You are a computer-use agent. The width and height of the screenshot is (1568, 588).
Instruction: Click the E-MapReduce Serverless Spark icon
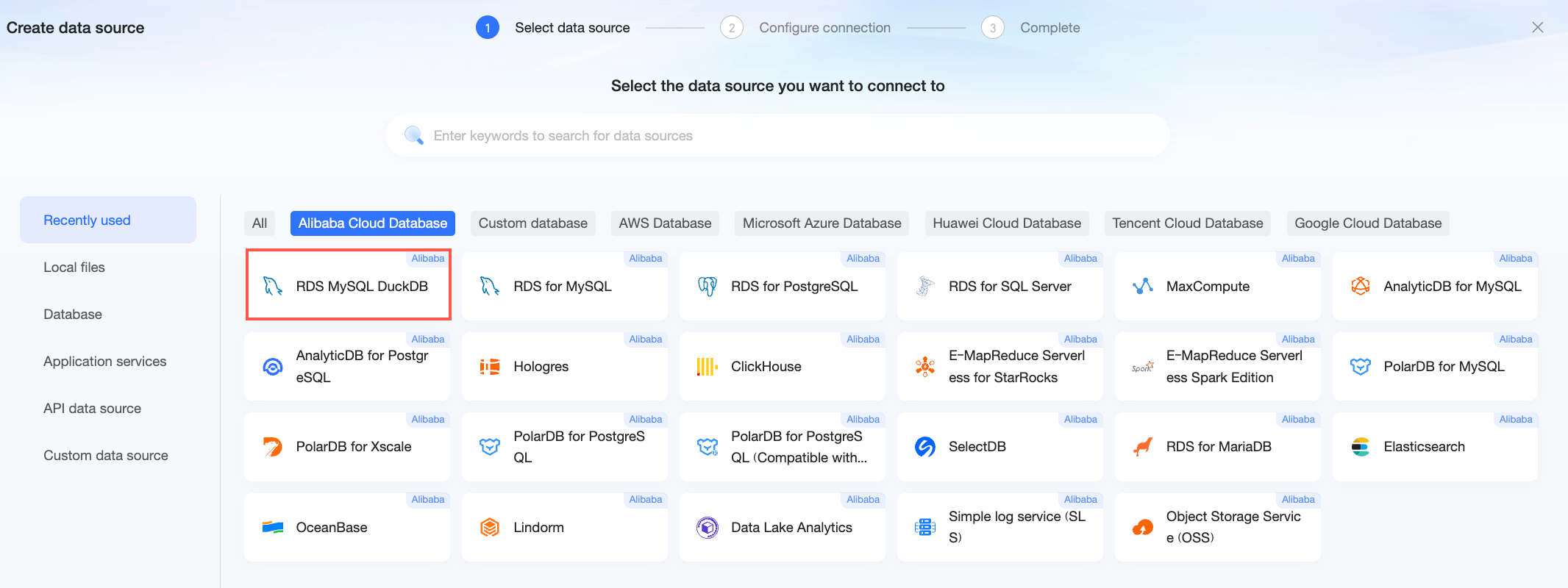tap(1143, 367)
